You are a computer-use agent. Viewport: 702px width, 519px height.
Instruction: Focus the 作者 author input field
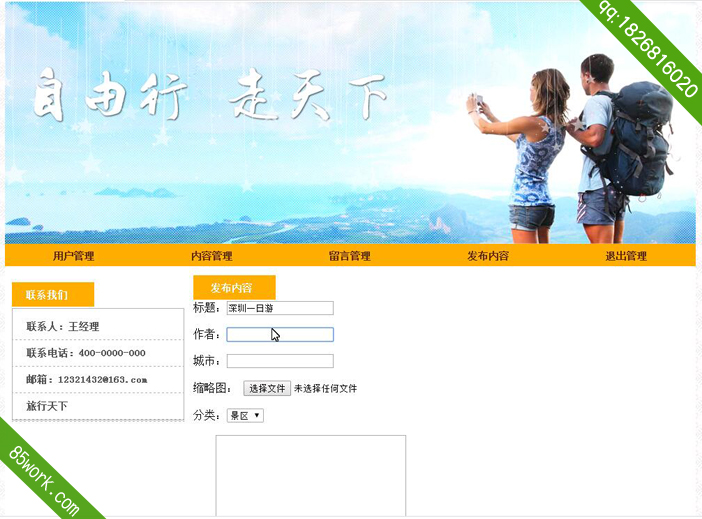click(x=280, y=335)
